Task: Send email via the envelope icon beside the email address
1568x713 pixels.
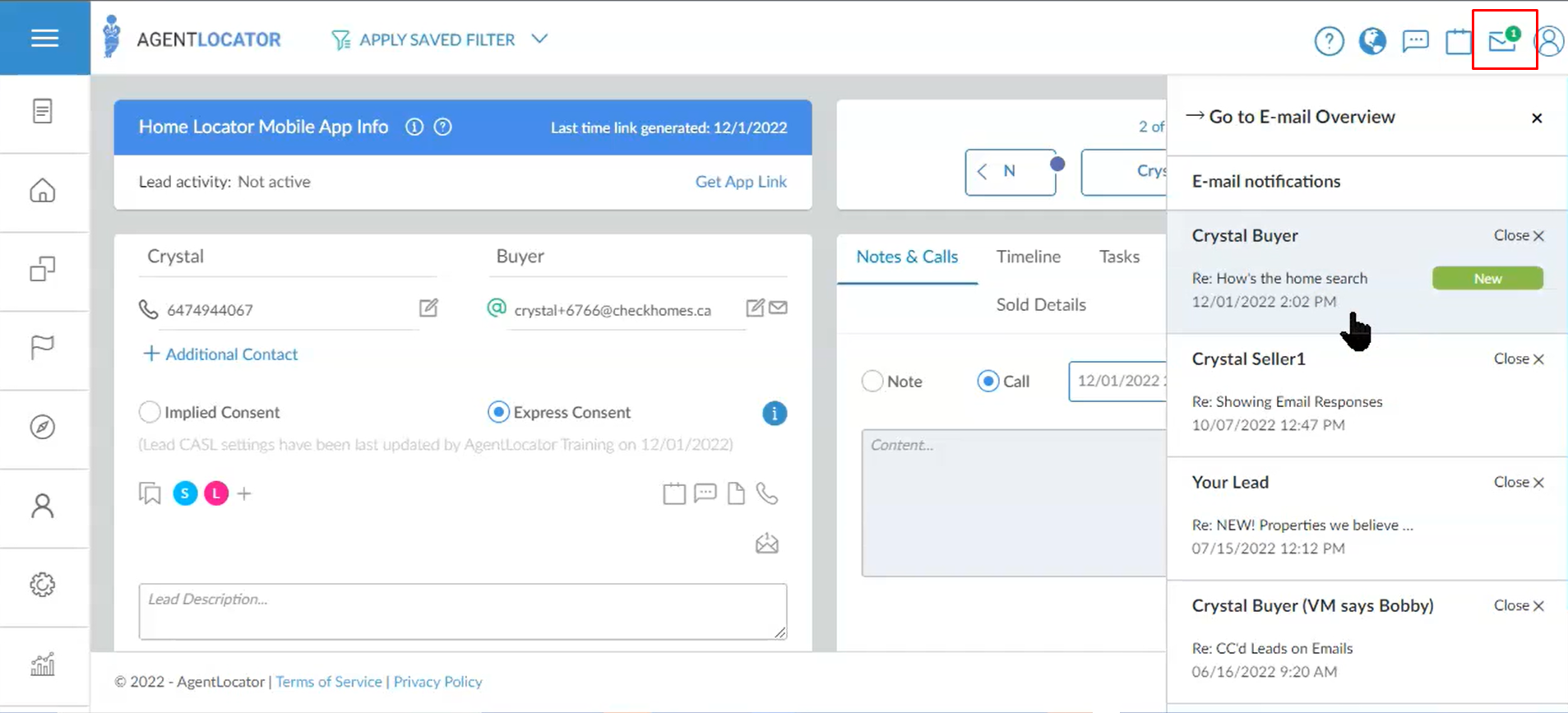Action: 778,308
